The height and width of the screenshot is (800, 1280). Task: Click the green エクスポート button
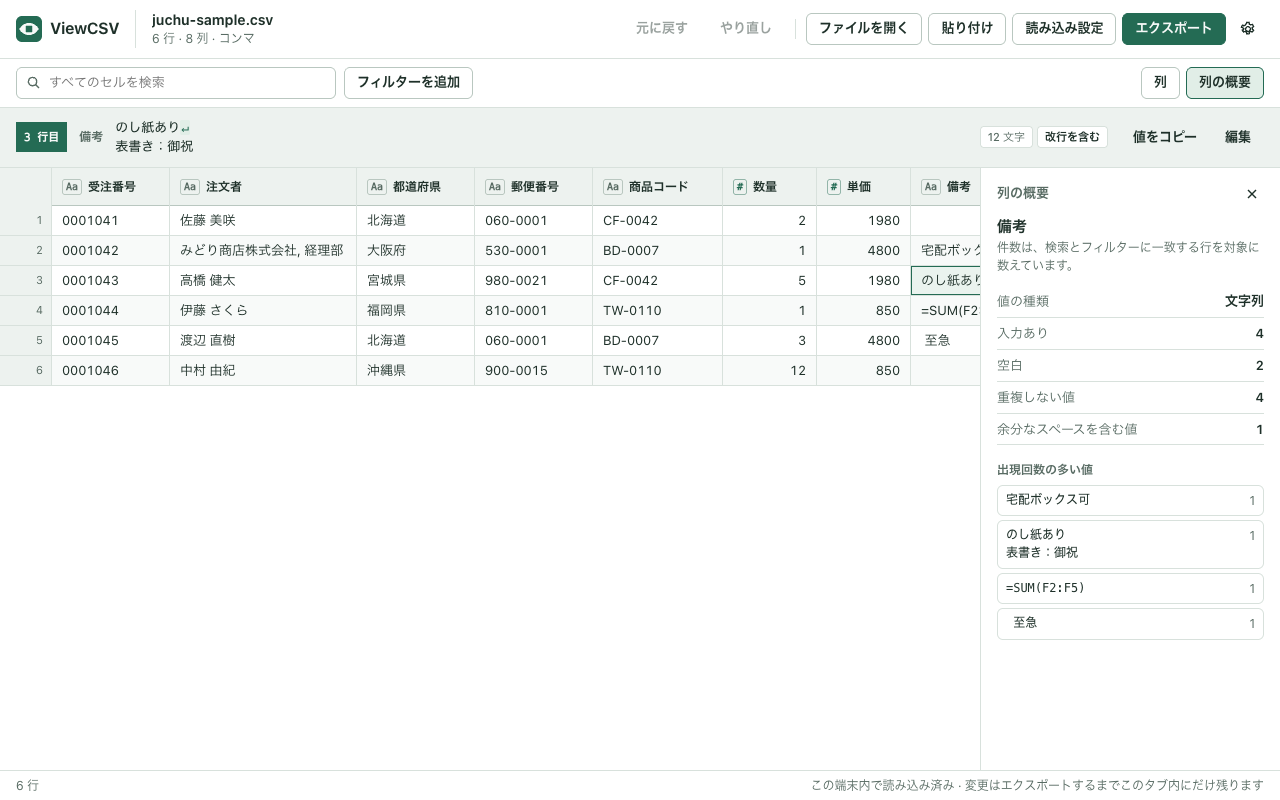(x=1174, y=29)
